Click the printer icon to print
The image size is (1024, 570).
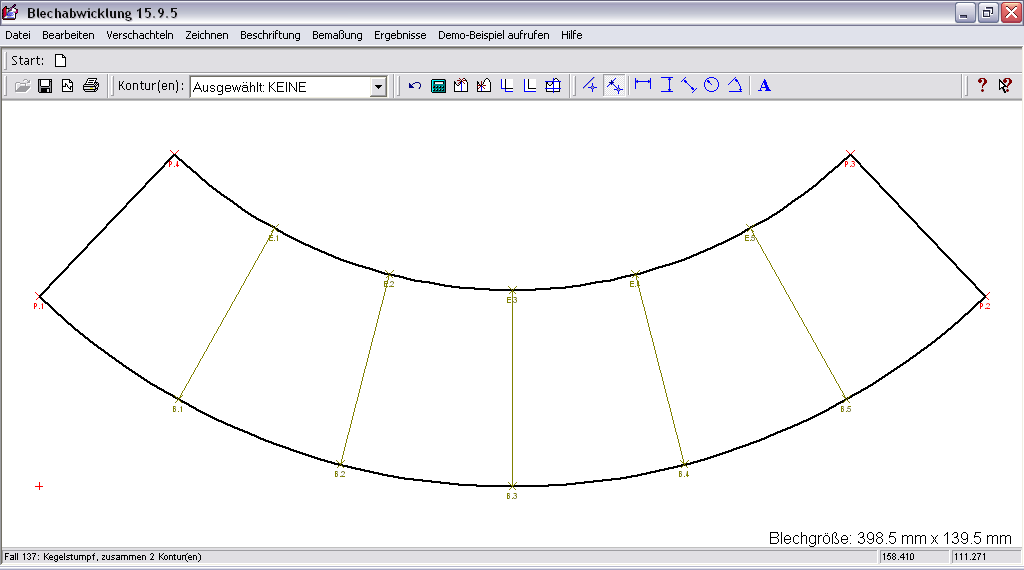point(91,86)
